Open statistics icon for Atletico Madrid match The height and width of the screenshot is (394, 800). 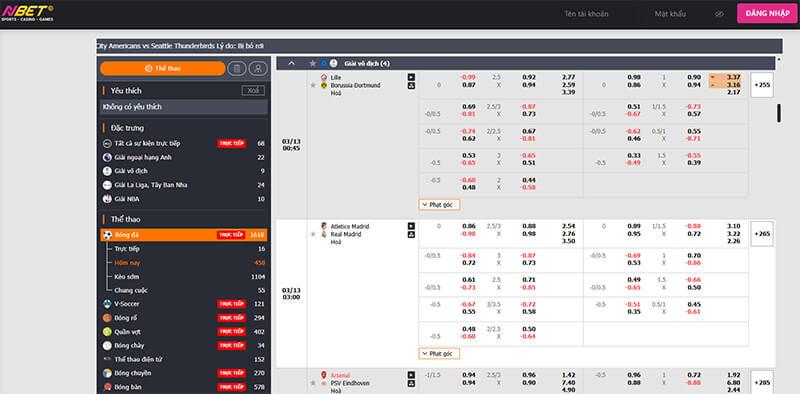click(x=411, y=235)
